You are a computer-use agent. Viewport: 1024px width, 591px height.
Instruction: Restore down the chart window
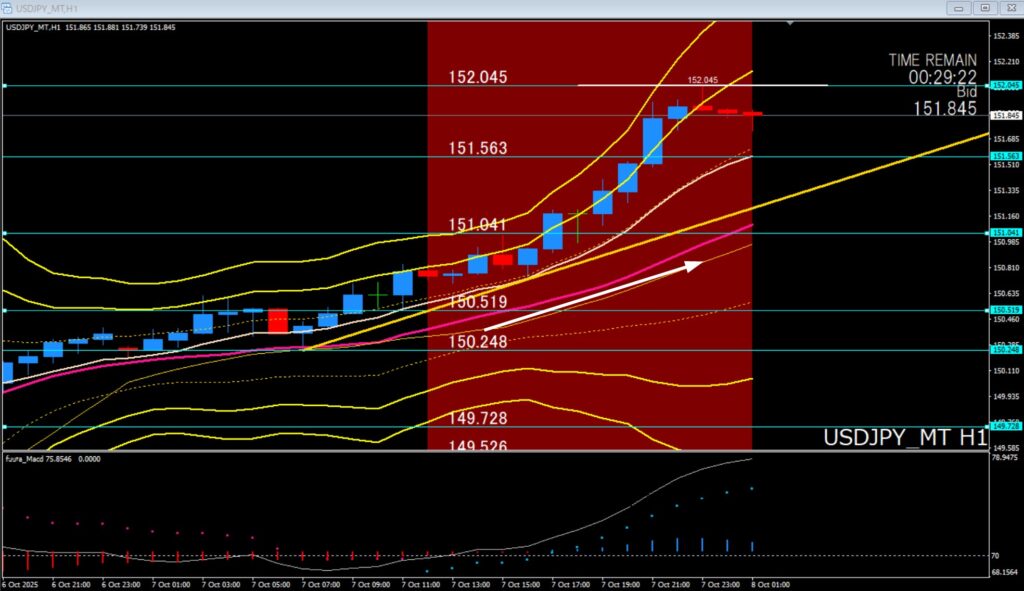coord(985,8)
